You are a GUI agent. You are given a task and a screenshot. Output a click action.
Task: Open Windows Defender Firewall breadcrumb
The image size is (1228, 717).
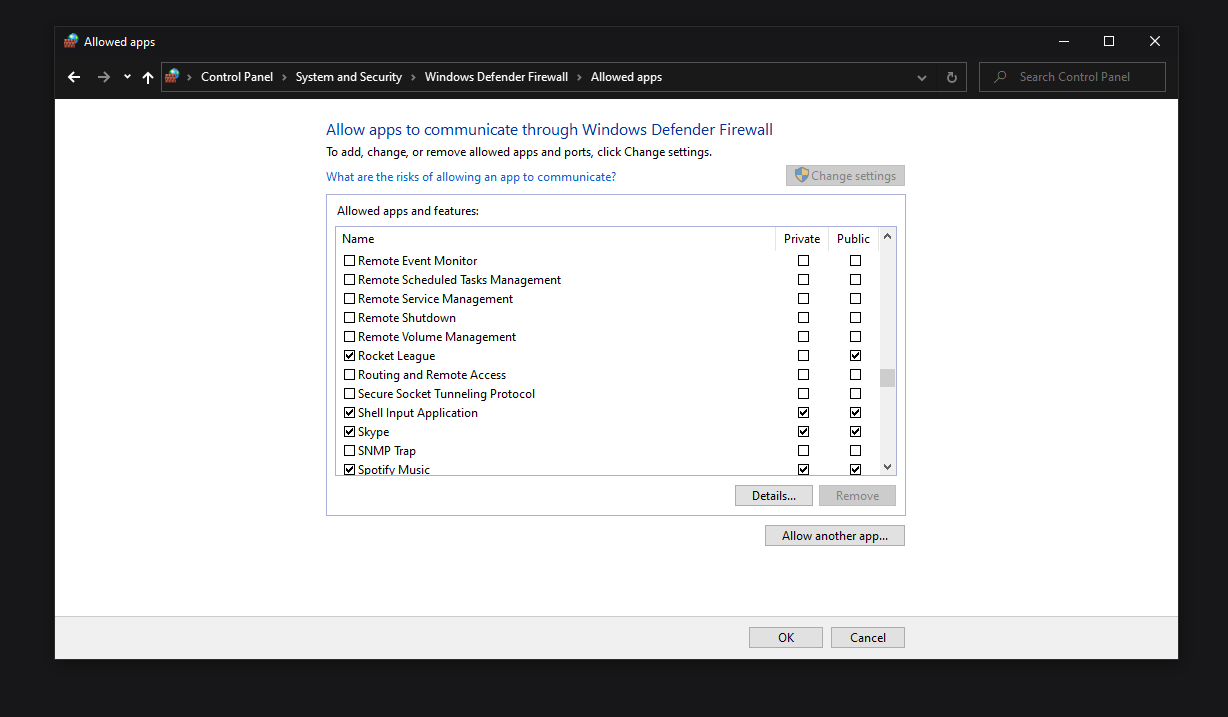pyautogui.click(x=496, y=77)
